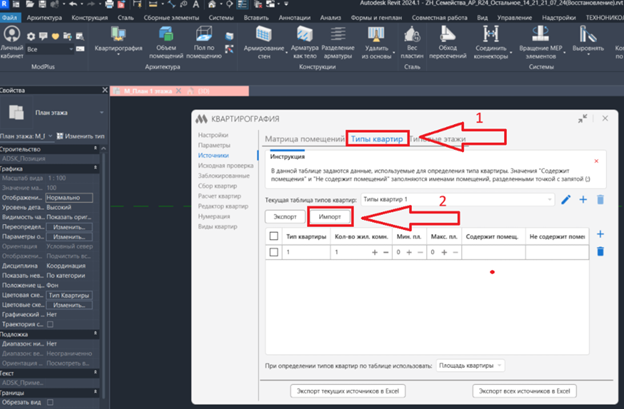Image resolution: width=624 pixels, height=409 pixels.
Task: Click Экспорт текущих источников в Excel
Action: tap(348, 391)
